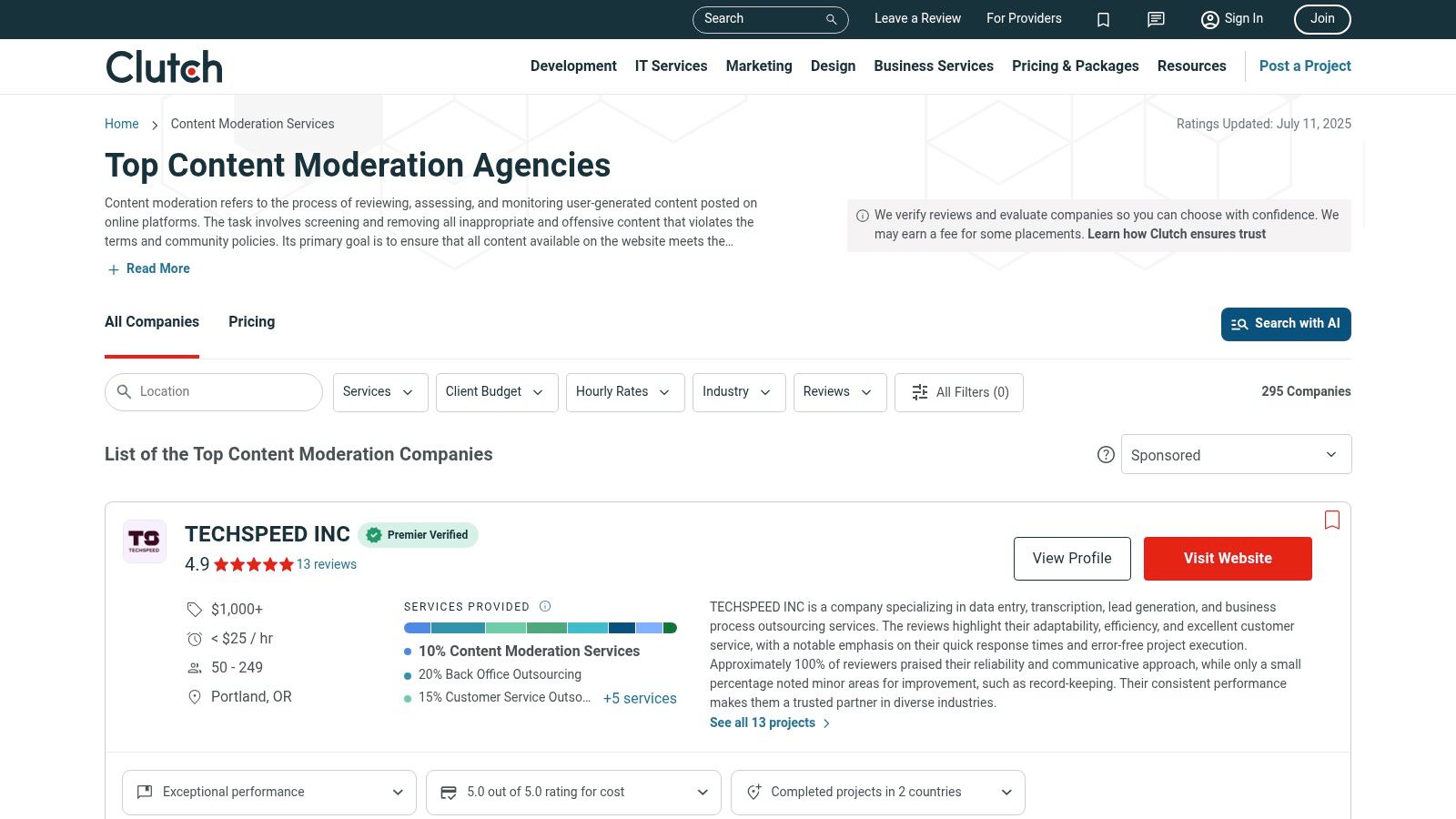Open the Design menu
The image size is (1456, 819).
[833, 66]
